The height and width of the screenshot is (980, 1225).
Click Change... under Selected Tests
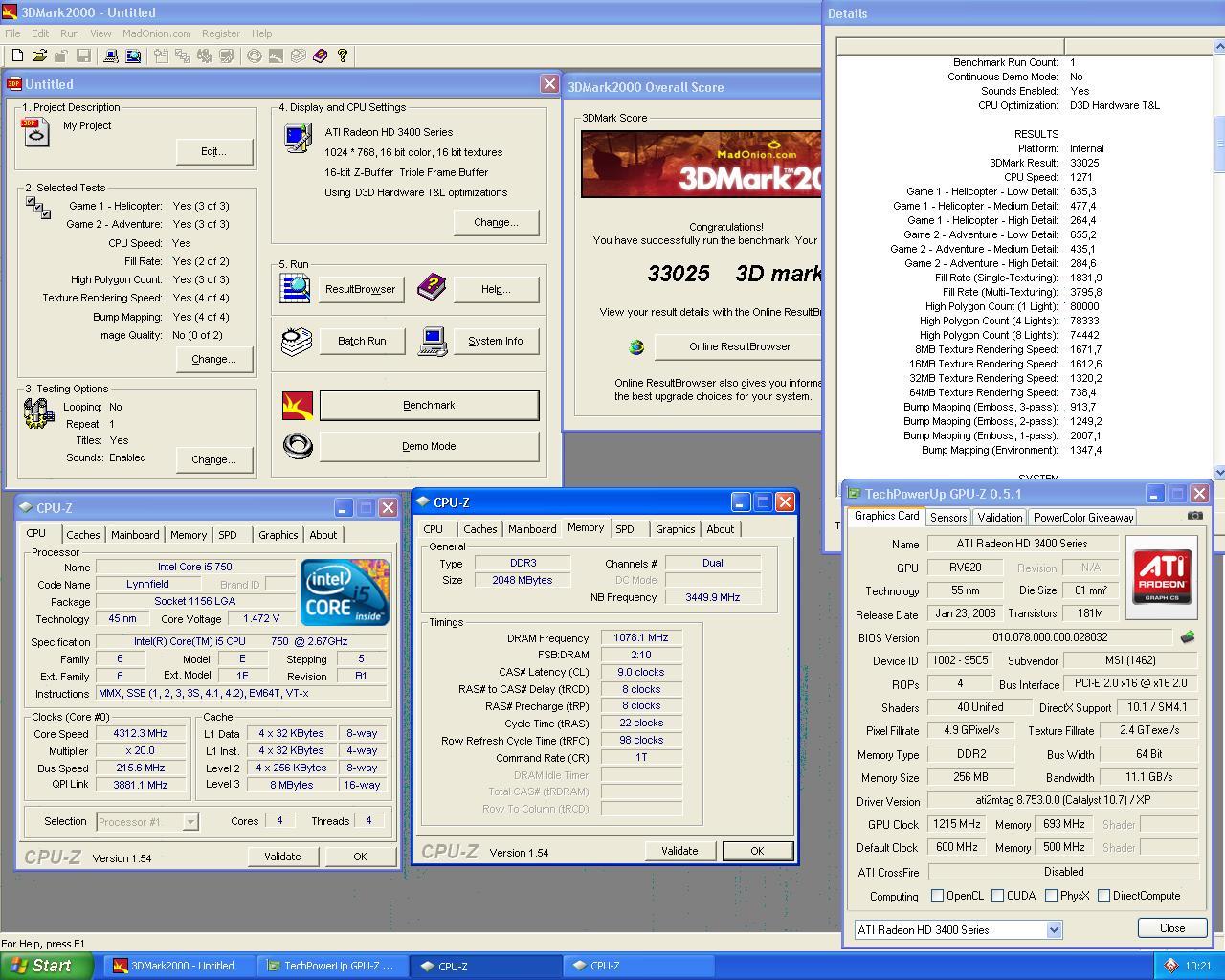[214, 359]
